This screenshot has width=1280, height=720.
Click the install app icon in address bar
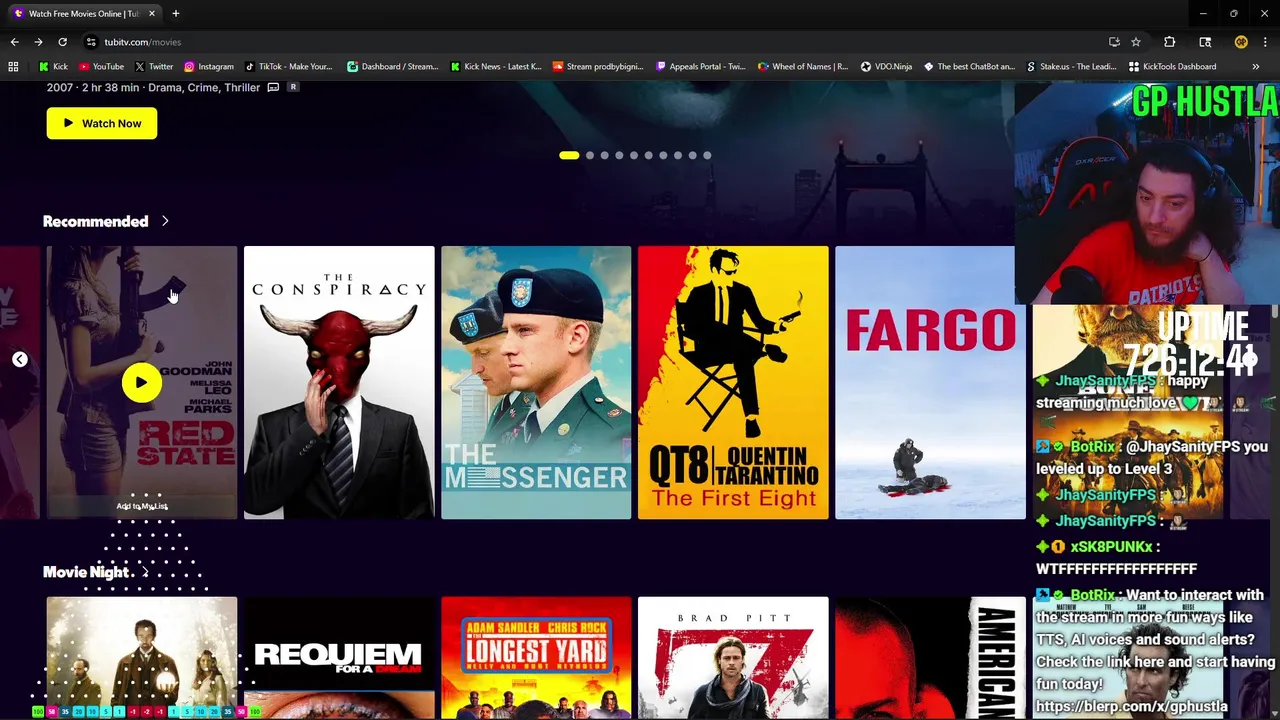pyautogui.click(x=1114, y=42)
